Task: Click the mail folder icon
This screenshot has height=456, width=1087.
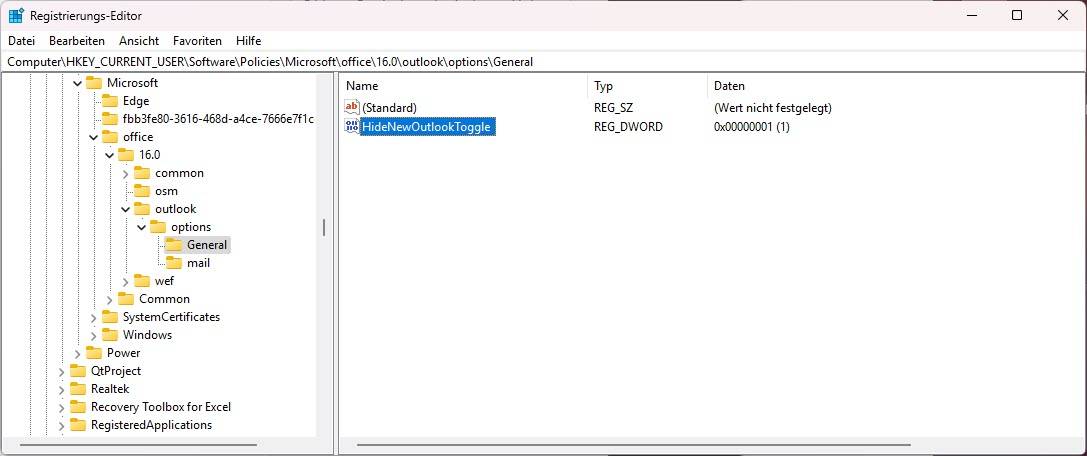Action: point(173,263)
